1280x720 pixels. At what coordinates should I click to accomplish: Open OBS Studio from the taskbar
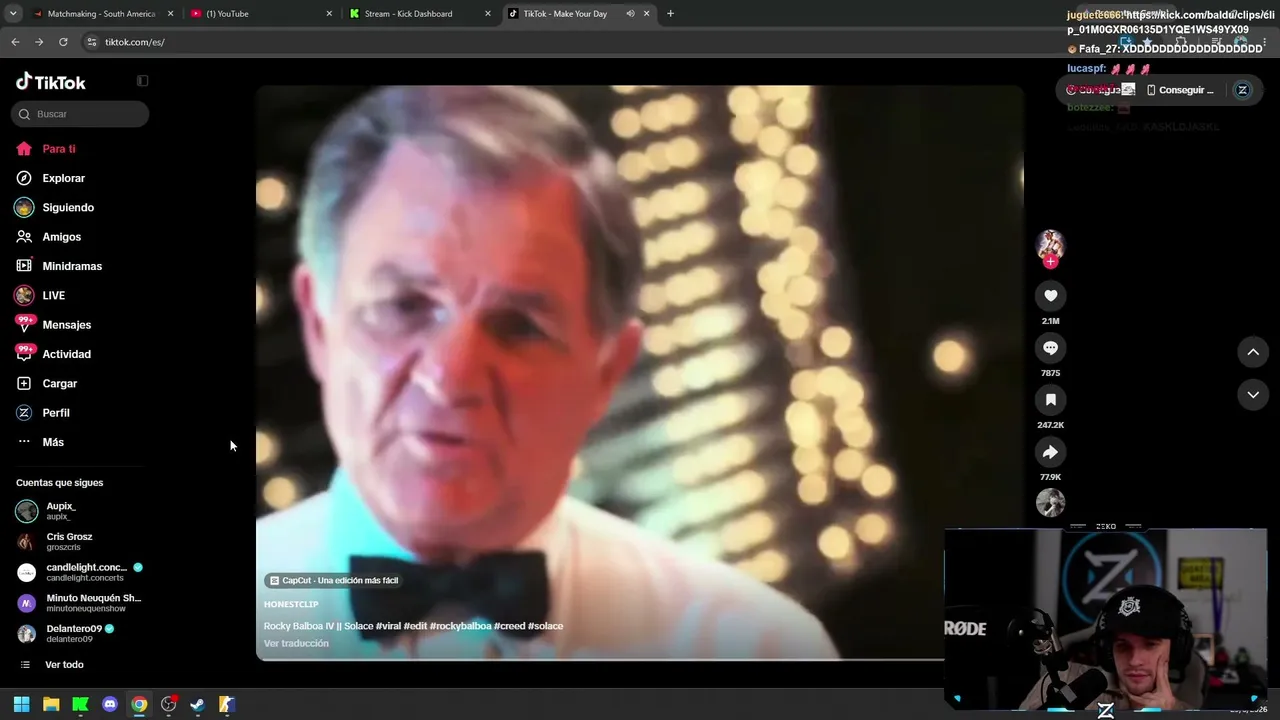coord(169,704)
